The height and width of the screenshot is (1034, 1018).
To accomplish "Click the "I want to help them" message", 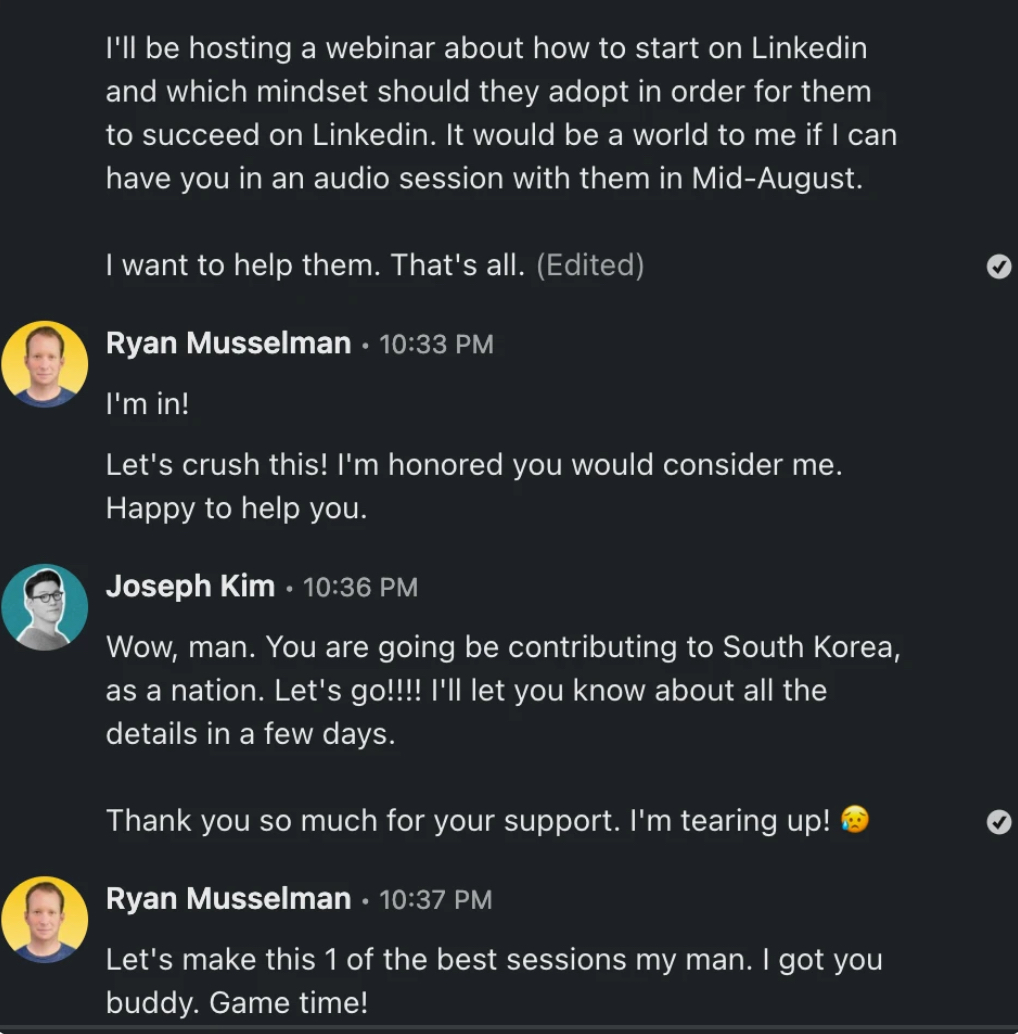I will 315,265.
